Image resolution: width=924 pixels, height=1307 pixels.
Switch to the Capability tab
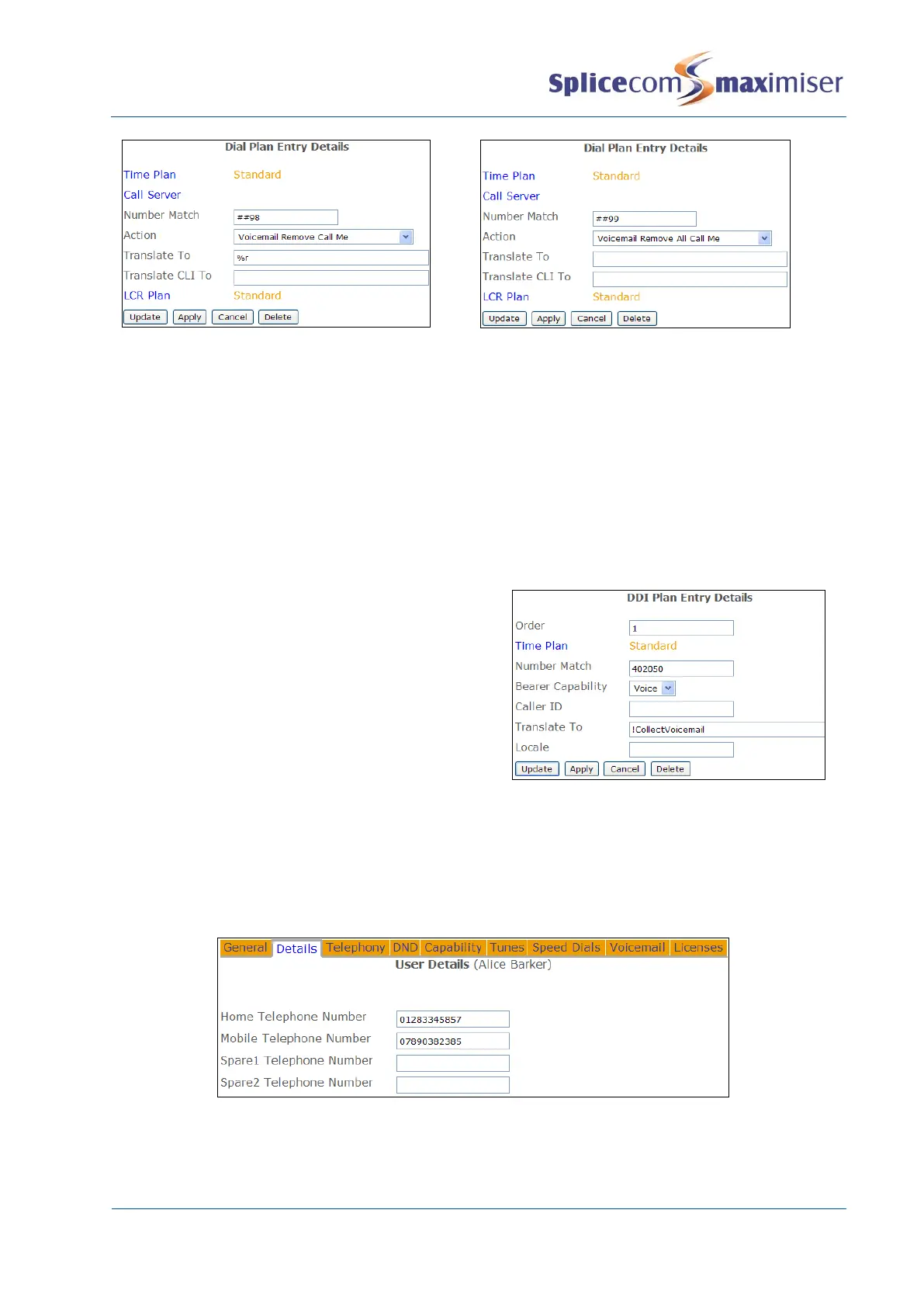pyautogui.click(x=453, y=948)
